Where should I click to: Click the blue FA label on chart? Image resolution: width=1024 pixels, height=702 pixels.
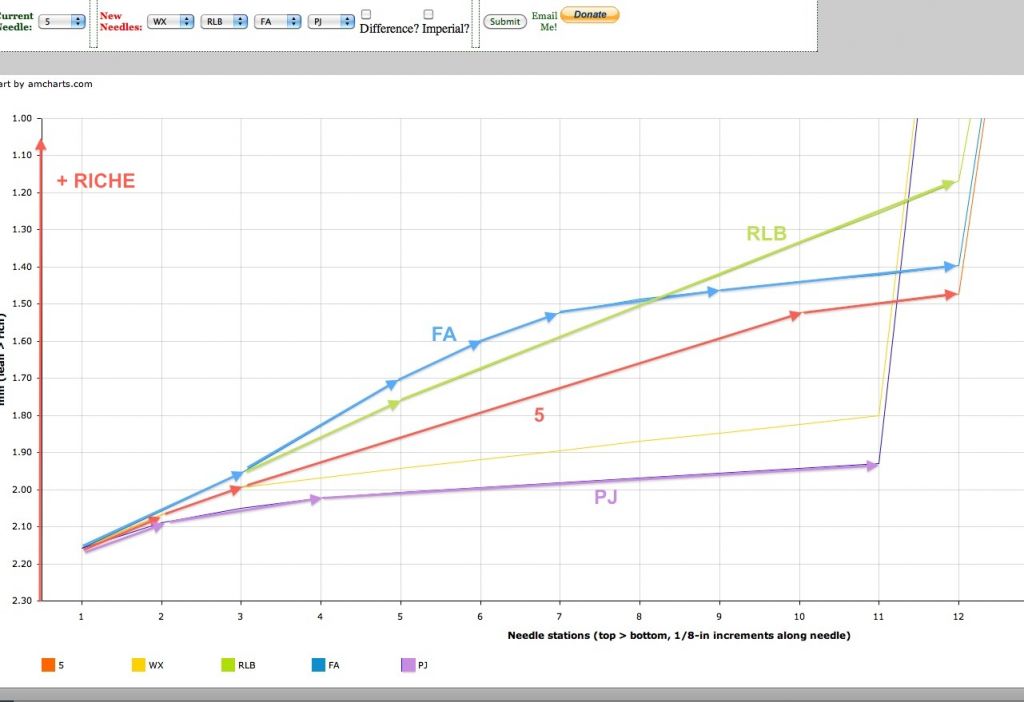coord(443,334)
